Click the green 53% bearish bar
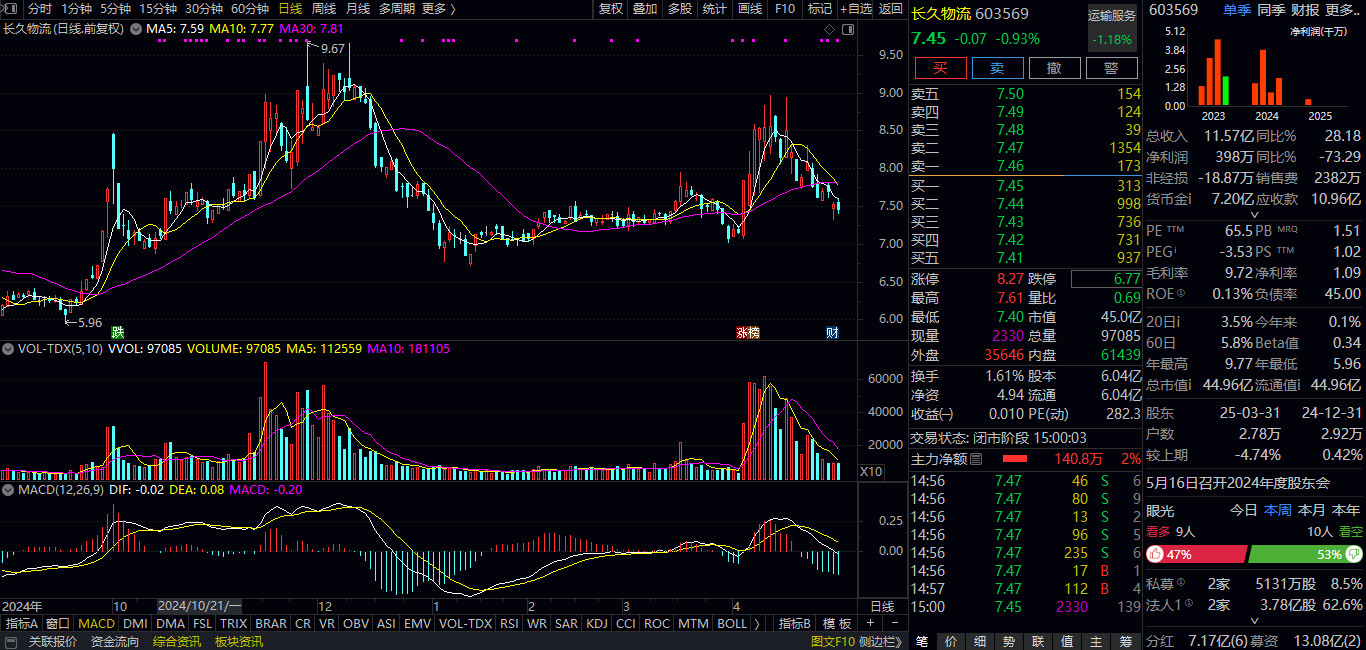The height and width of the screenshot is (650, 1366). (x=1305, y=554)
